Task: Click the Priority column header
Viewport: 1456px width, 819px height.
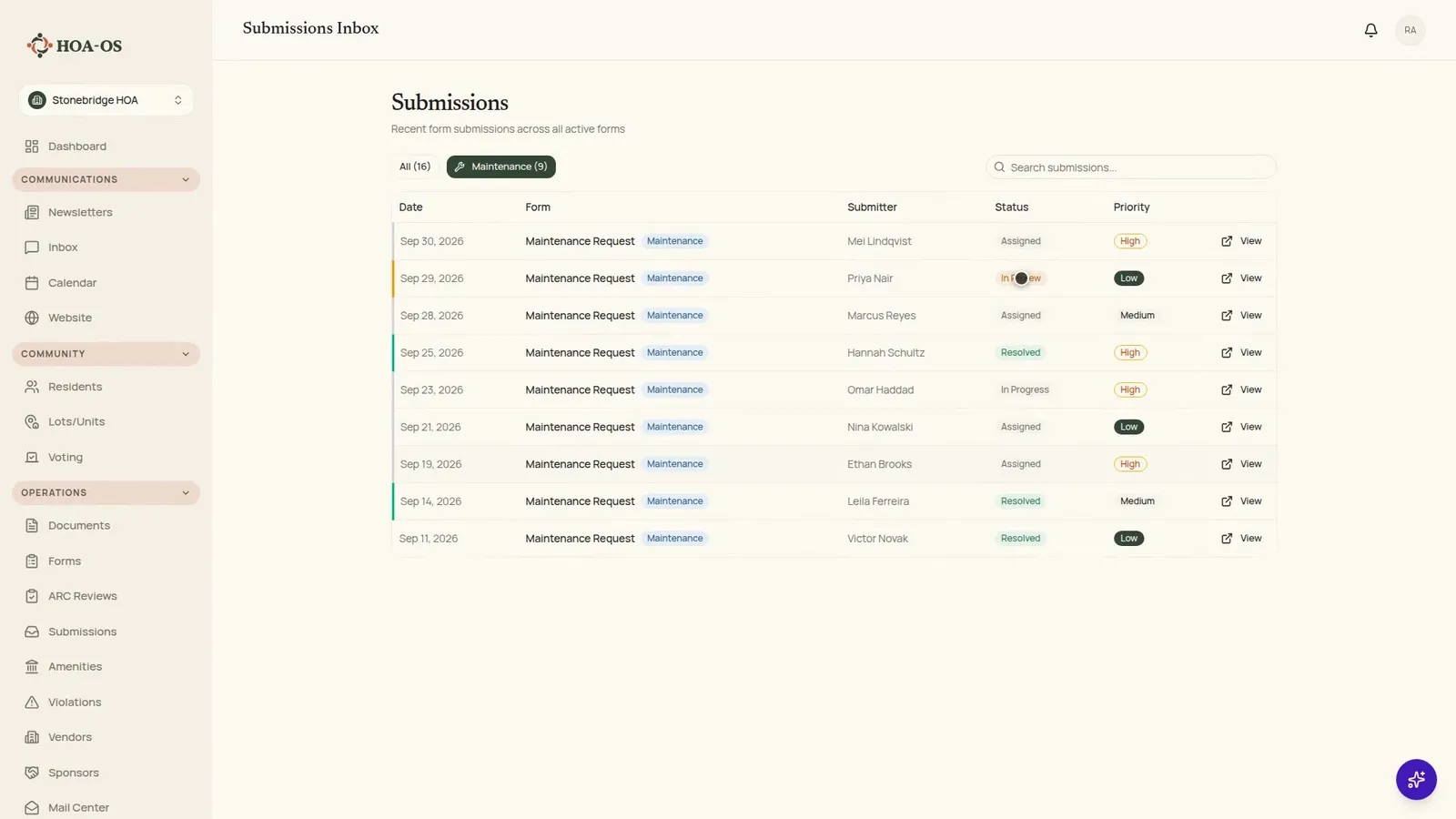Action: [1131, 207]
